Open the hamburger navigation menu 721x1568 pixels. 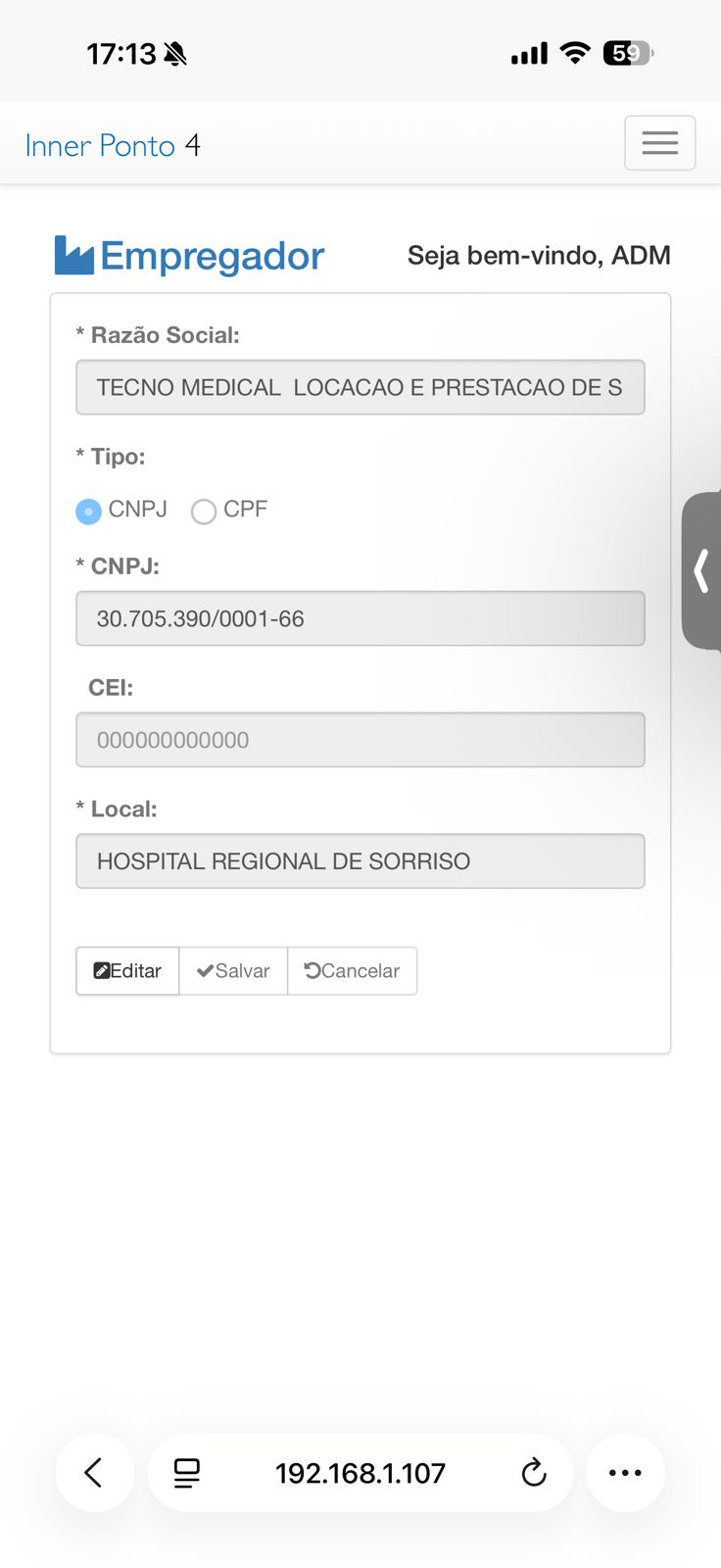pos(659,143)
